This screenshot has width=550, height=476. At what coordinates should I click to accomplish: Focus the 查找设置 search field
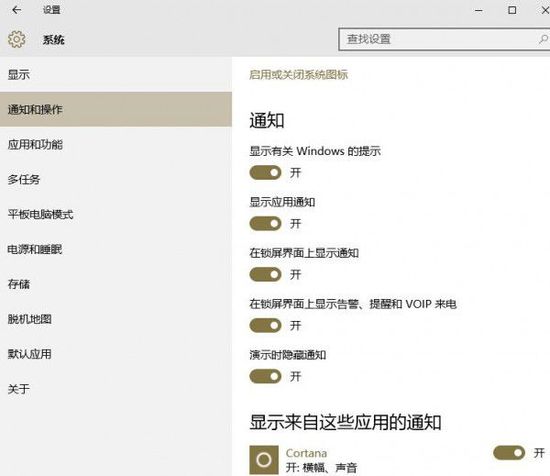pyautogui.click(x=444, y=39)
